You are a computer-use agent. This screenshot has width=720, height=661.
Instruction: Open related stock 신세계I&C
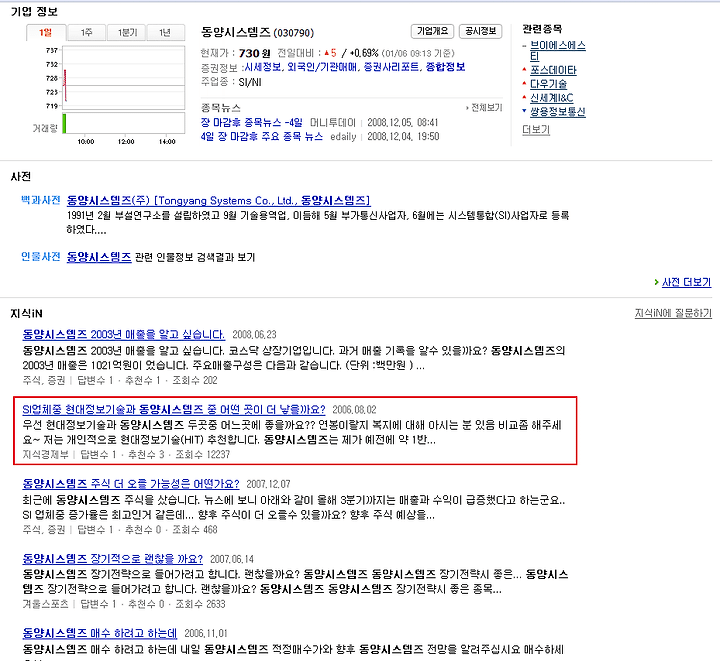point(551,98)
